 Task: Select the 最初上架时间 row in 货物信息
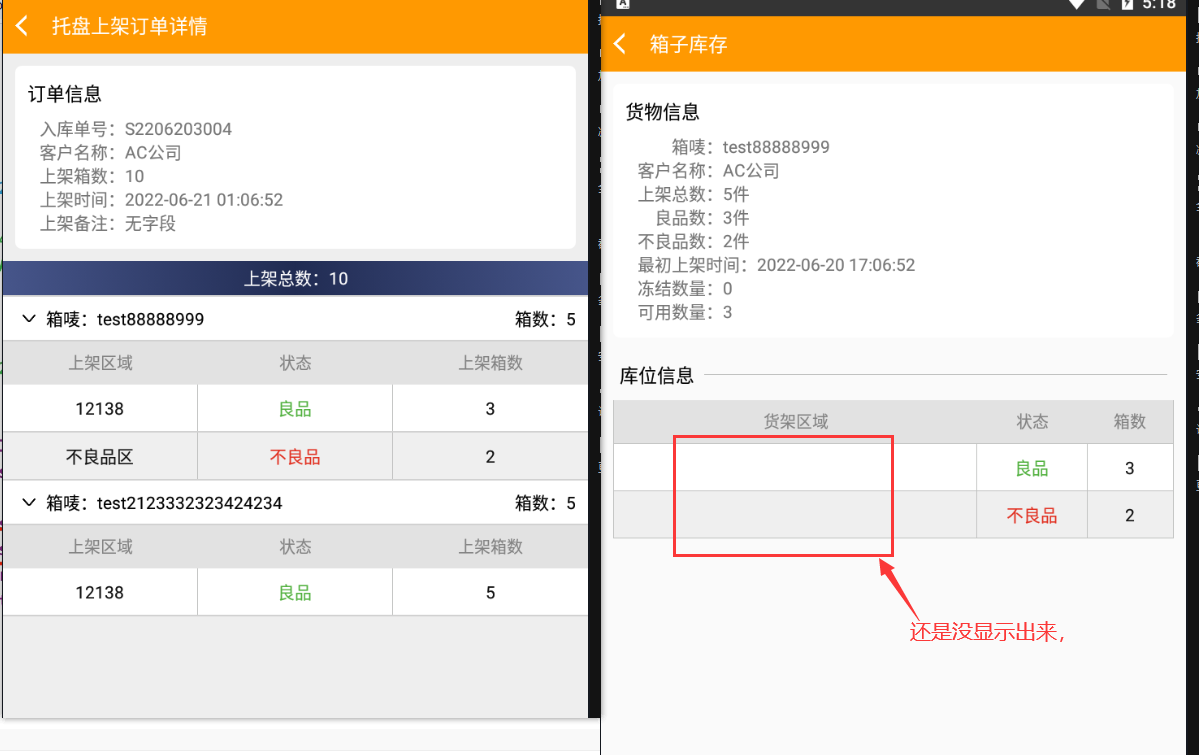tap(776, 265)
